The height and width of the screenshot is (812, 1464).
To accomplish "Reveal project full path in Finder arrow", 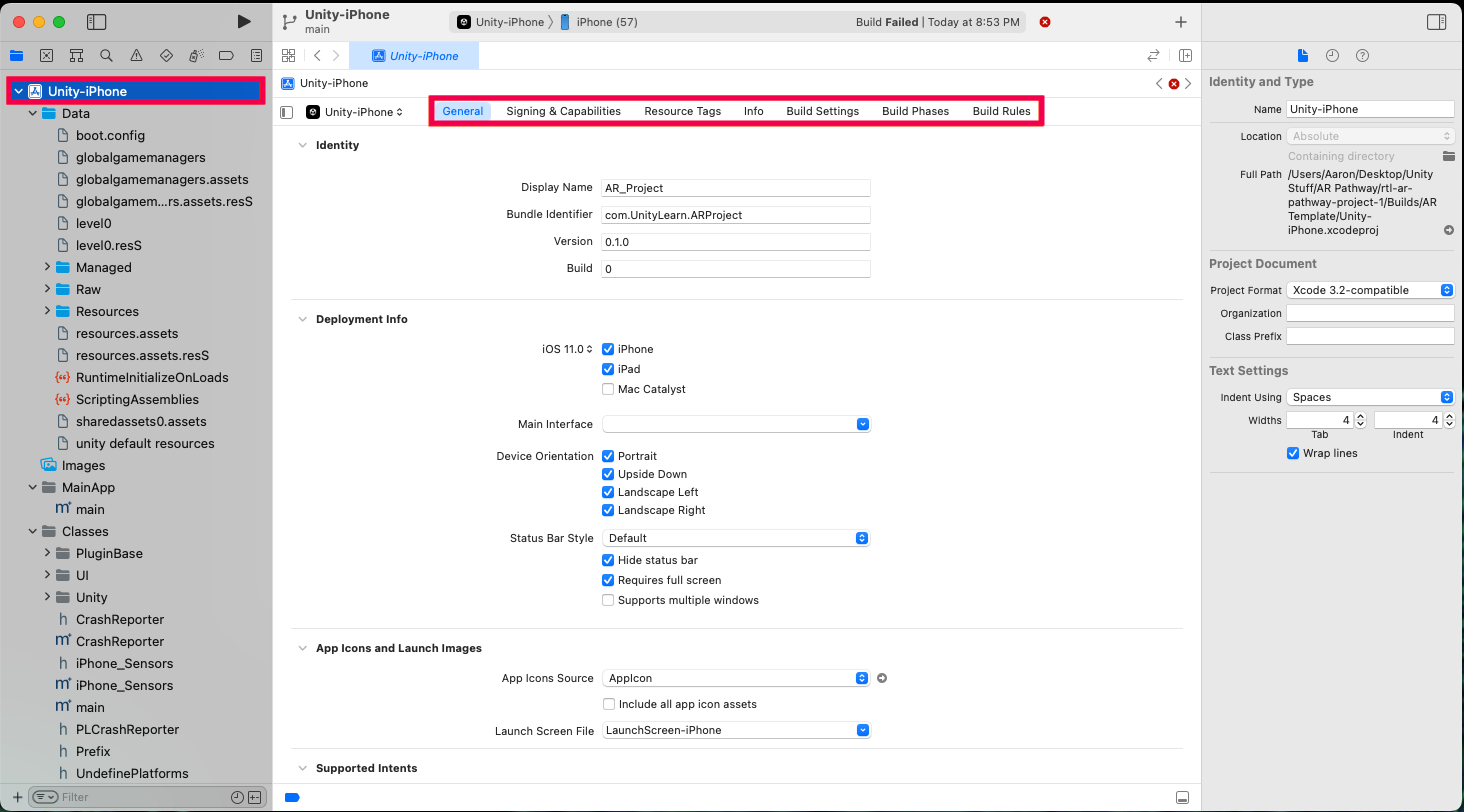I will 1448,230.
